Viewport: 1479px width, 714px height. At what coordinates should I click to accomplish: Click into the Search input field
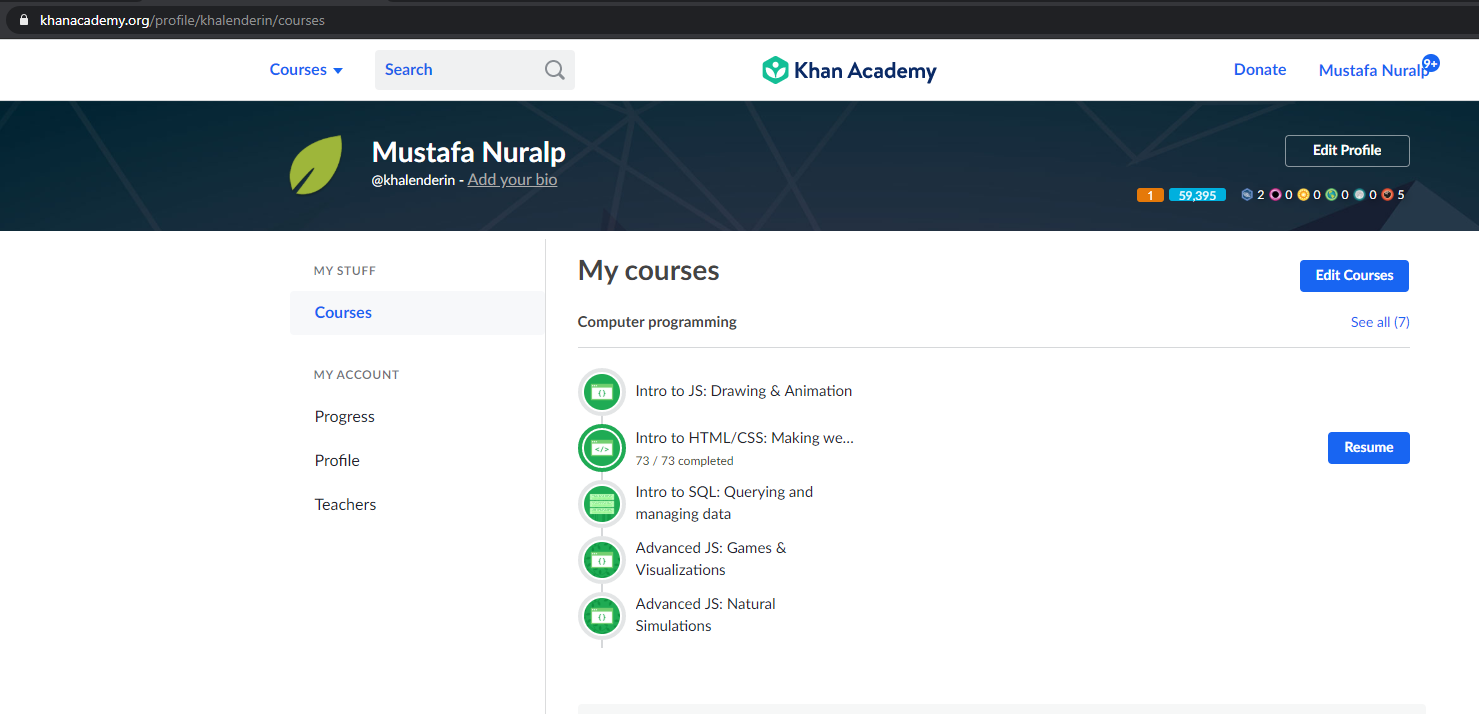coord(460,70)
